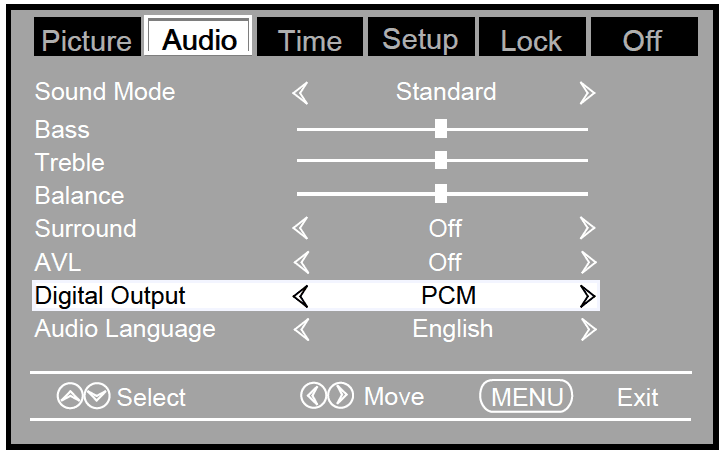Select the Off tab
The image size is (723, 459).
pos(642,40)
